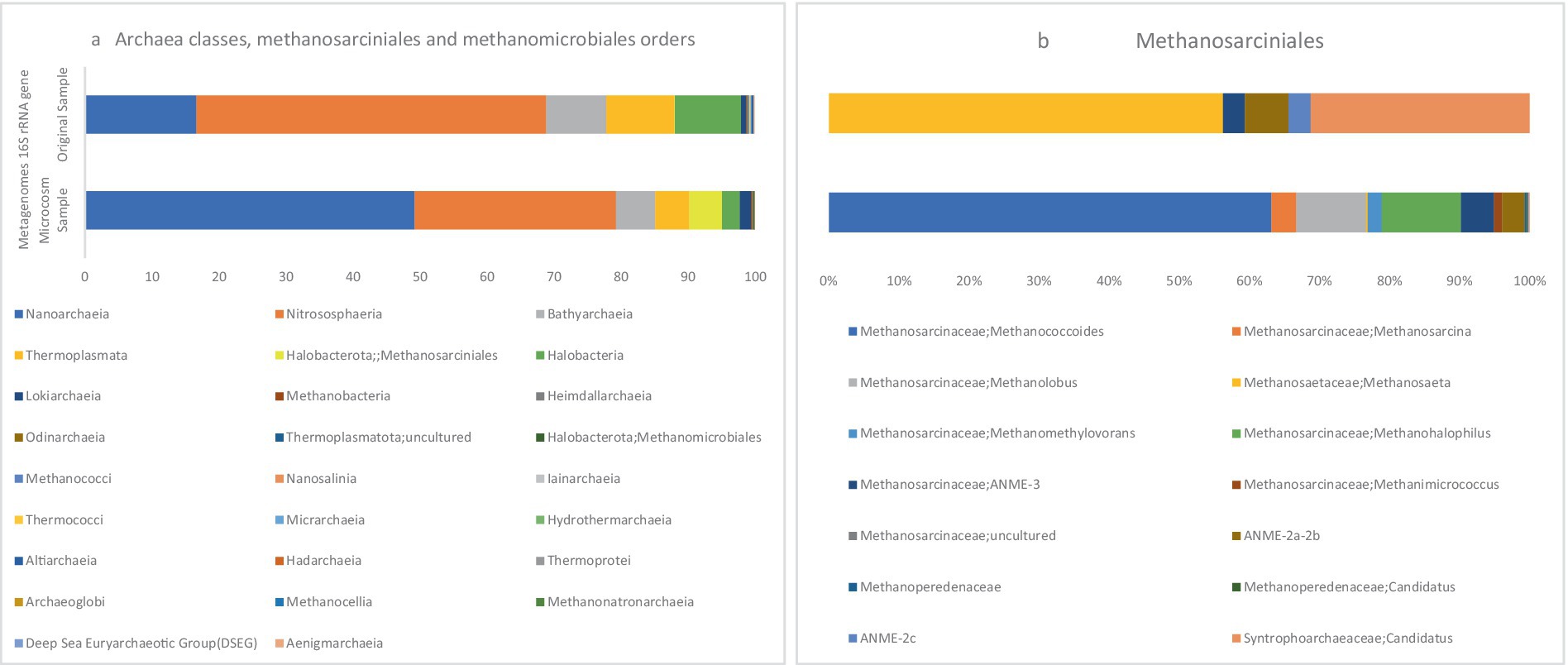Screen dimensions: 1568x665
Task: Select the gray segment of Original Sample bar
Action: tap(576, 114)
